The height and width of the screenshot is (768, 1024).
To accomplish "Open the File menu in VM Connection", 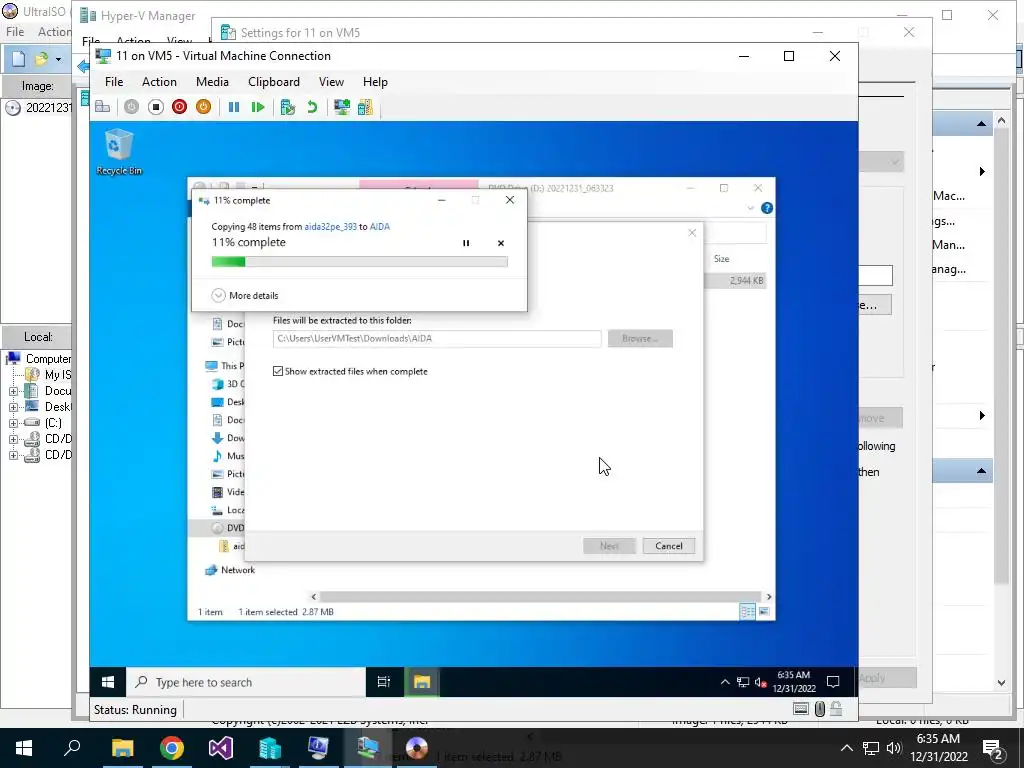I will coord(114,82).
